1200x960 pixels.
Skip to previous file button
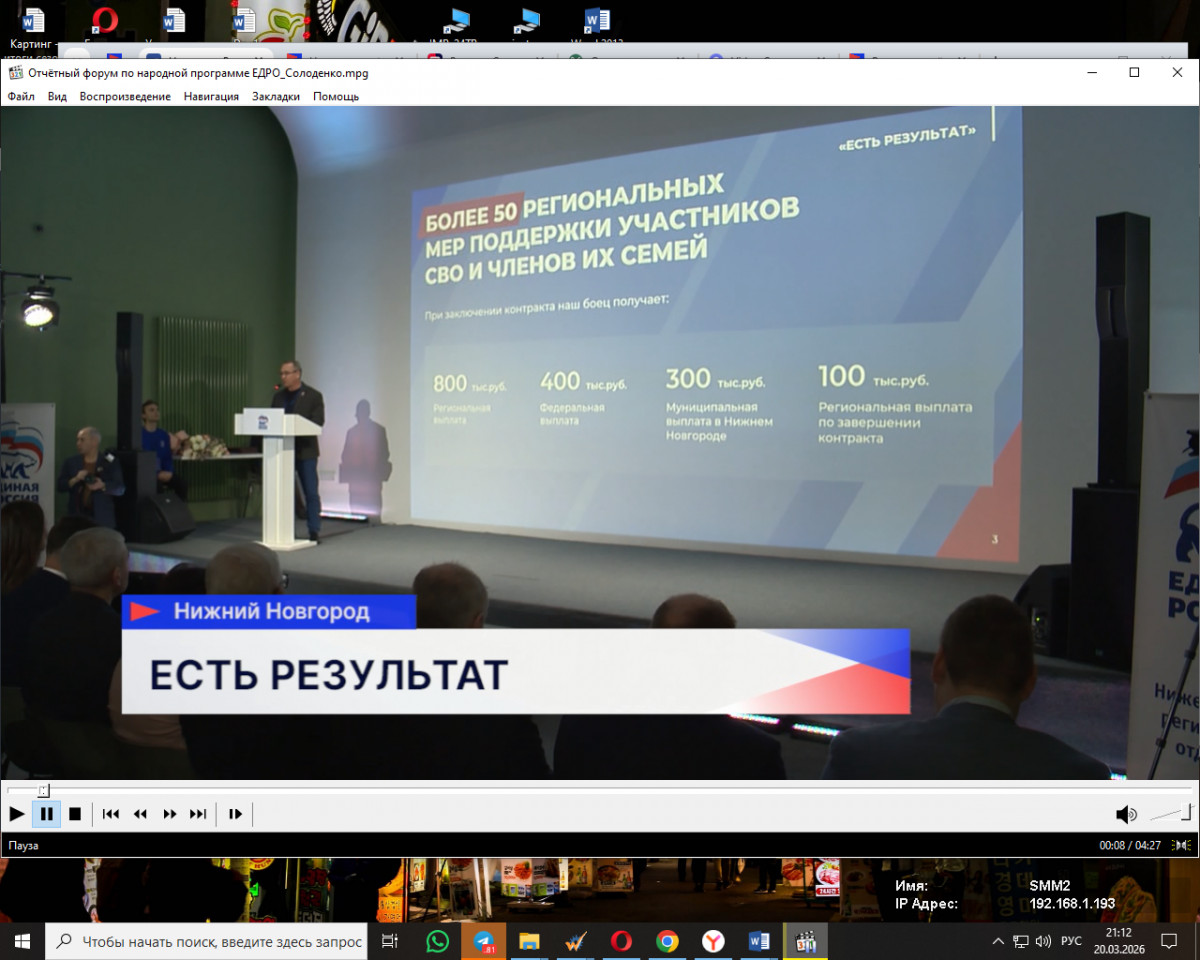(x=111, y=814)
